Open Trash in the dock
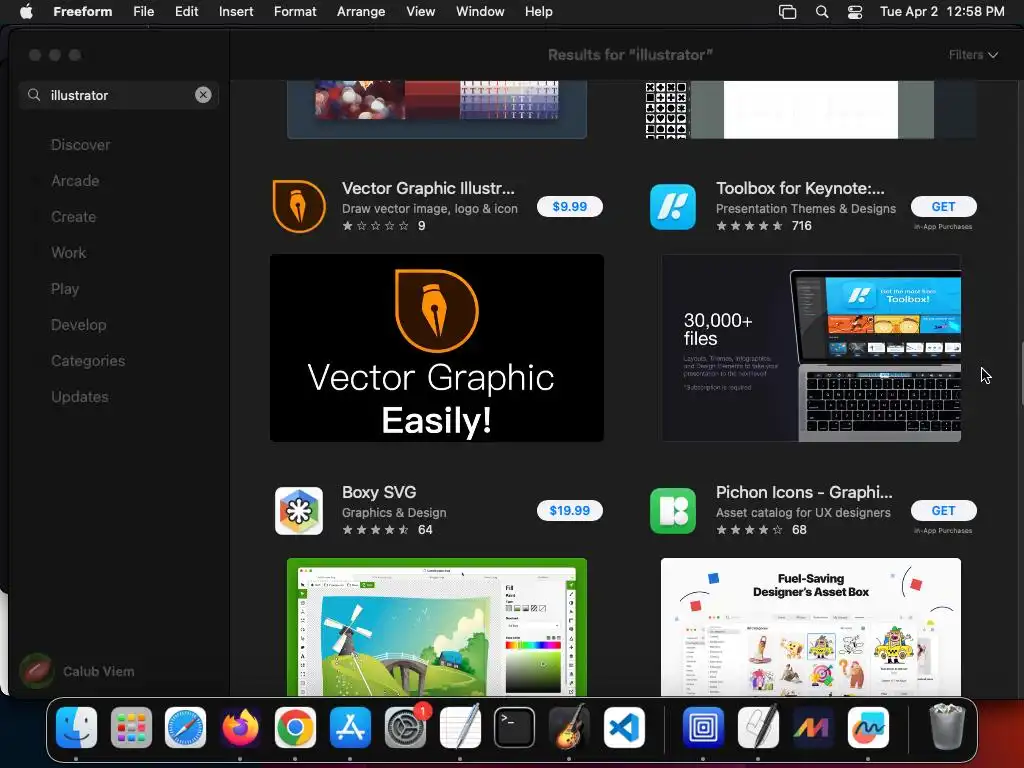The image size is (1024, 768). click(947, 727)
